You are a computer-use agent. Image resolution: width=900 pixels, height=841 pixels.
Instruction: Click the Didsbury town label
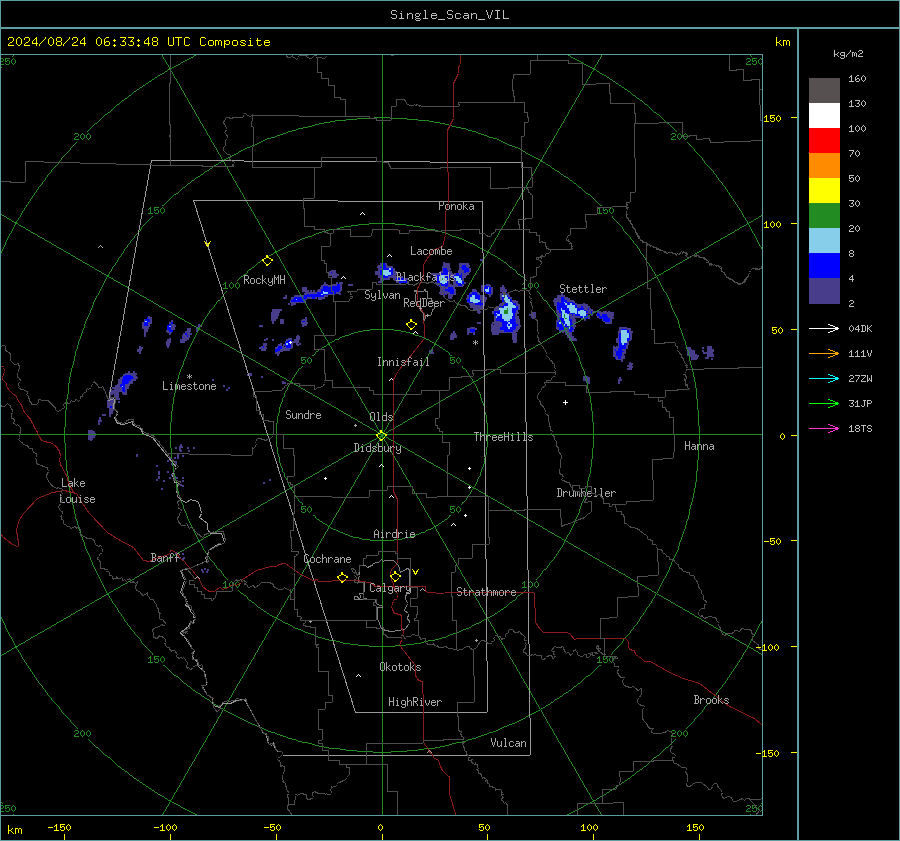tap(377, 448)
